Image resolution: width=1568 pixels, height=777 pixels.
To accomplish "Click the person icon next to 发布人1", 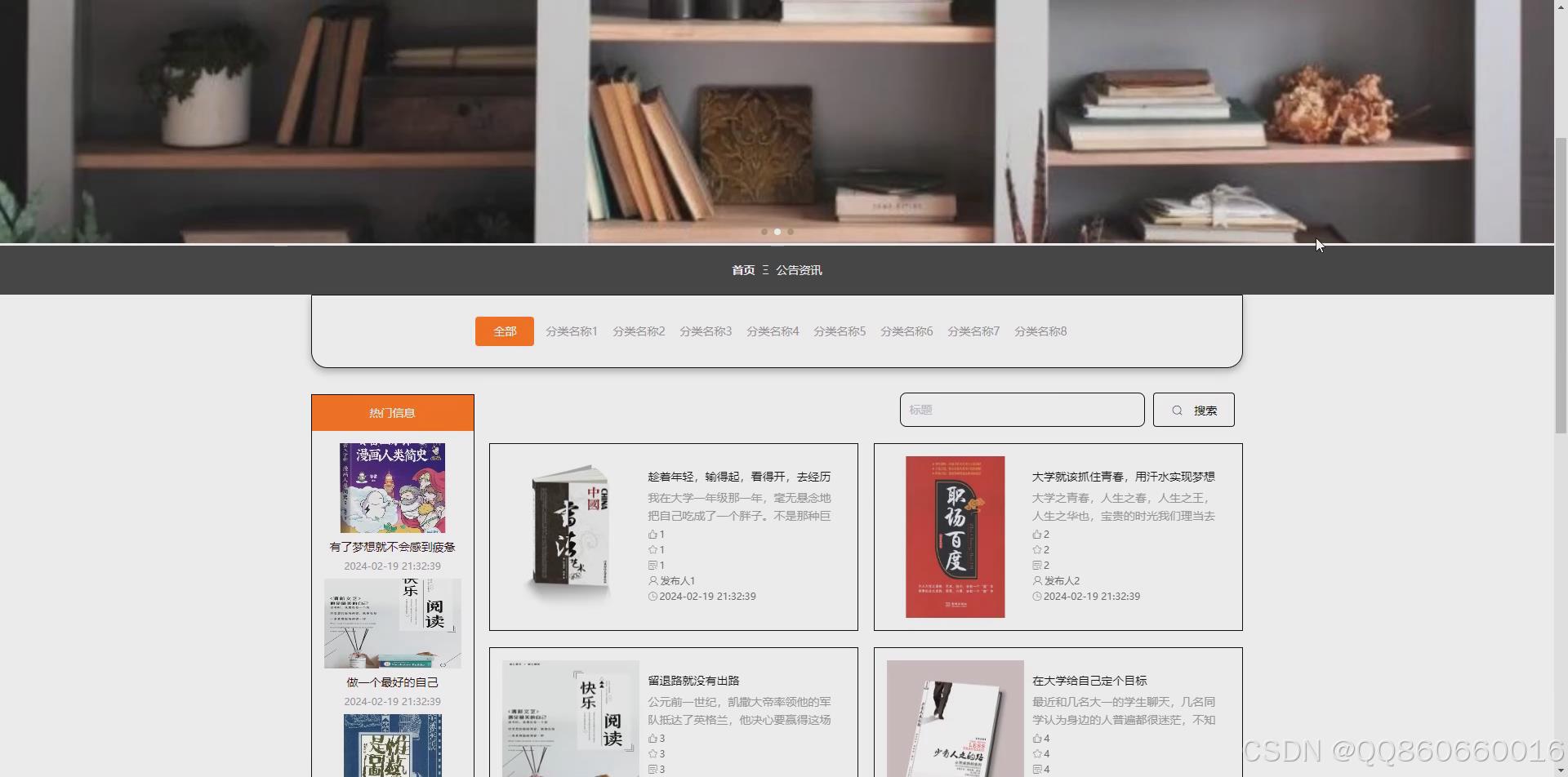I will coord(651,580).
